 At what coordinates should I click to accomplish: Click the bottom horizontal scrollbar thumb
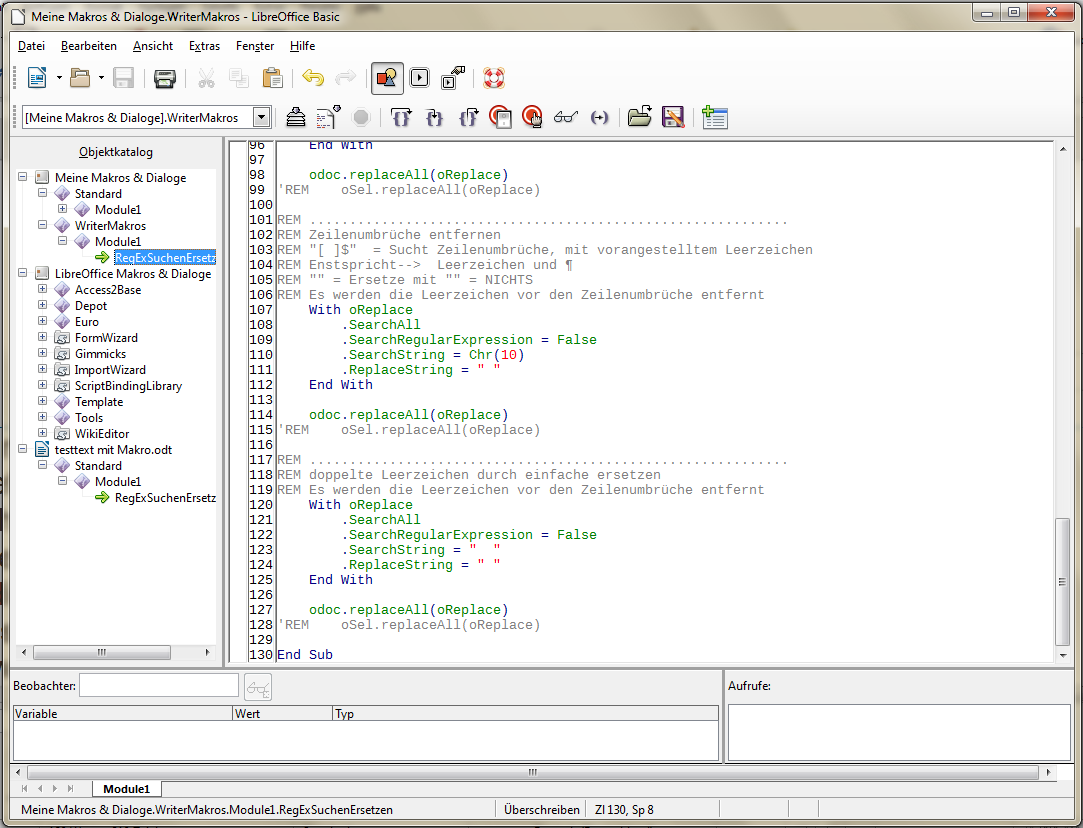[533, 772]
